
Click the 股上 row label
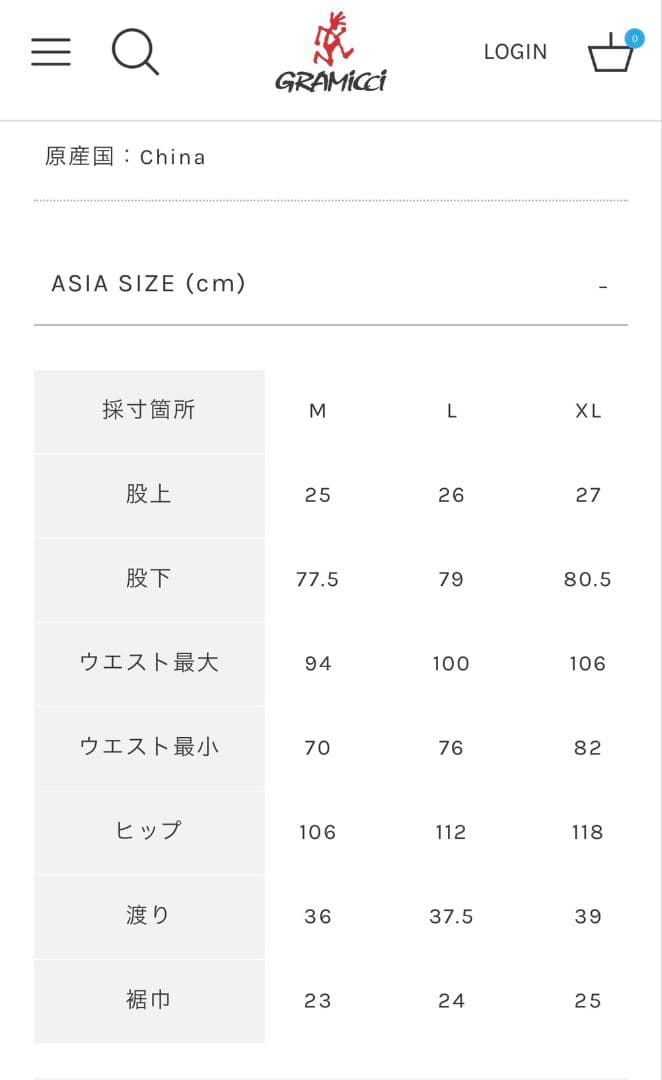pyautogui.click(x=149, y=495)
